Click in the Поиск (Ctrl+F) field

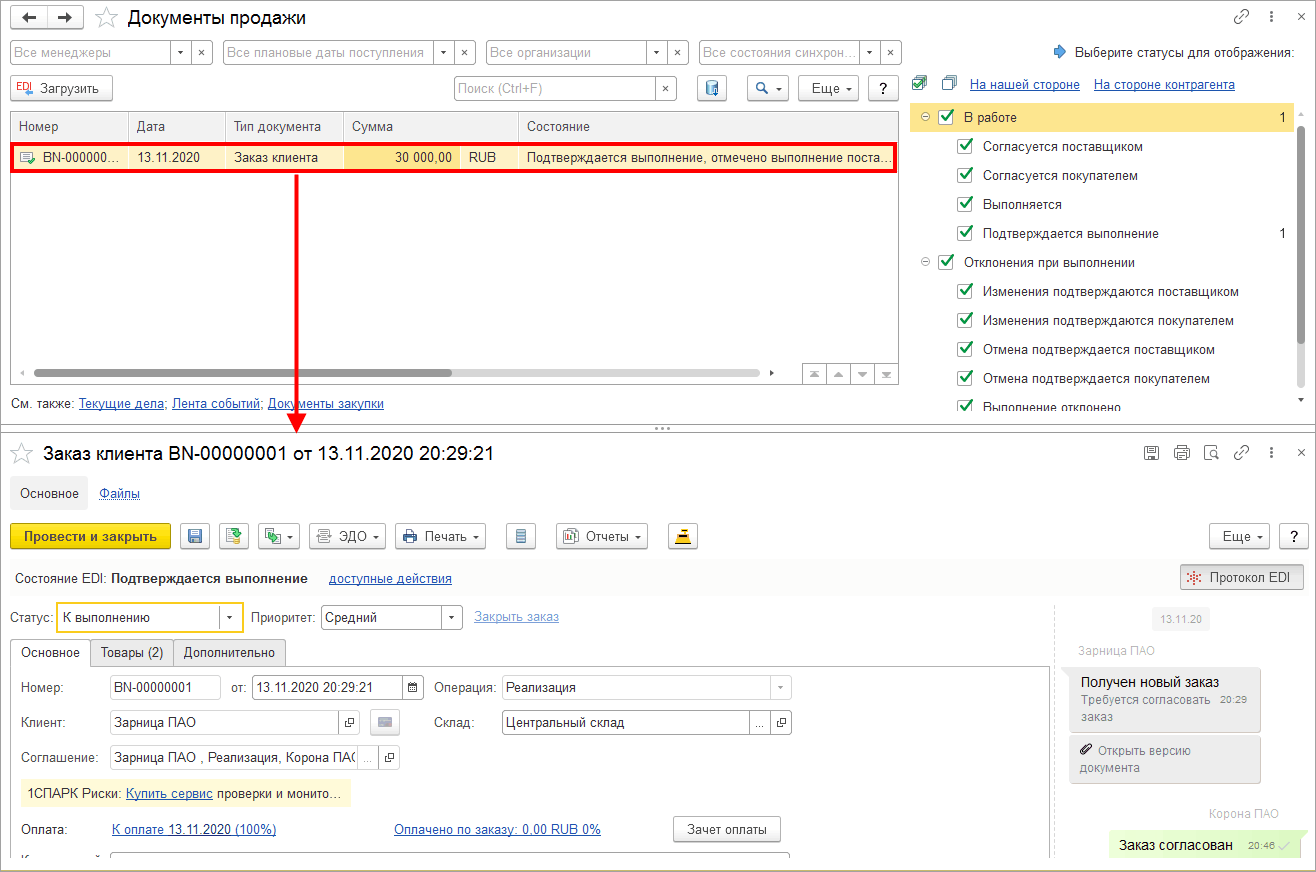click(x=555, y=88)
